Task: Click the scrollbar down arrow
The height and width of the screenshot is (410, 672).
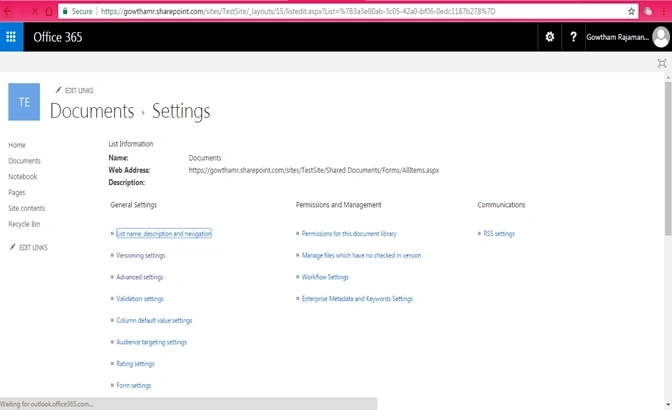Action: [668, 404]
